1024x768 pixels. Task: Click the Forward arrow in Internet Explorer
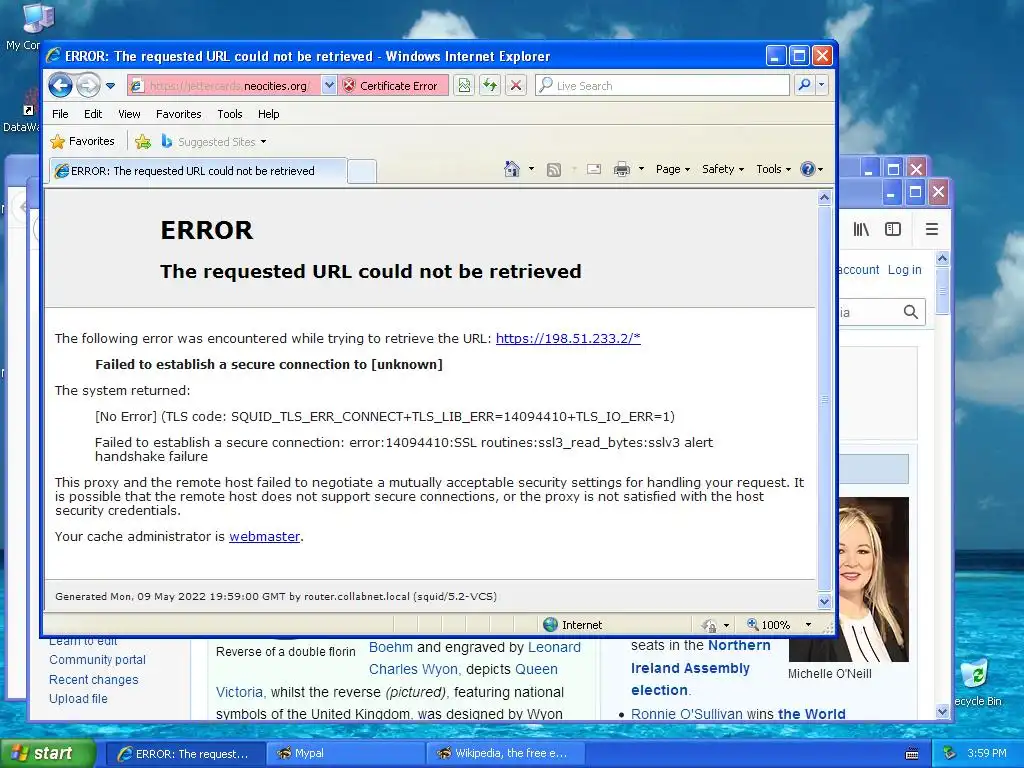[x=88, y=86]
